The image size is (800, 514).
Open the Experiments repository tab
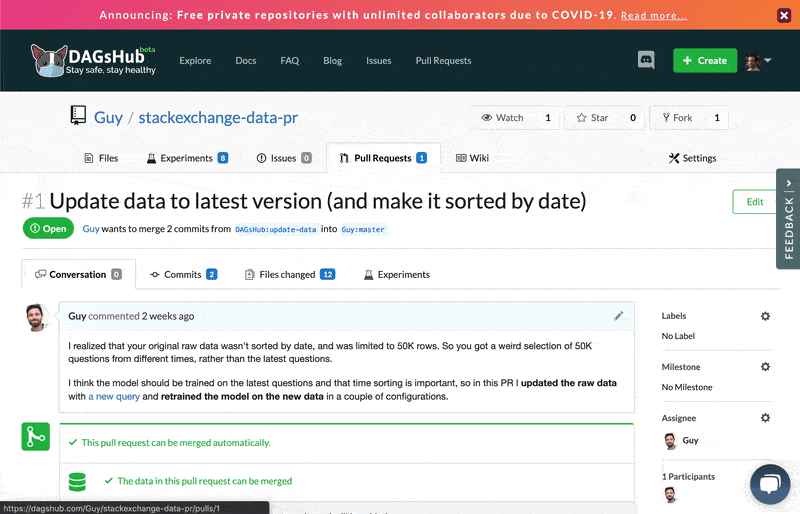[x=187, y=158]
